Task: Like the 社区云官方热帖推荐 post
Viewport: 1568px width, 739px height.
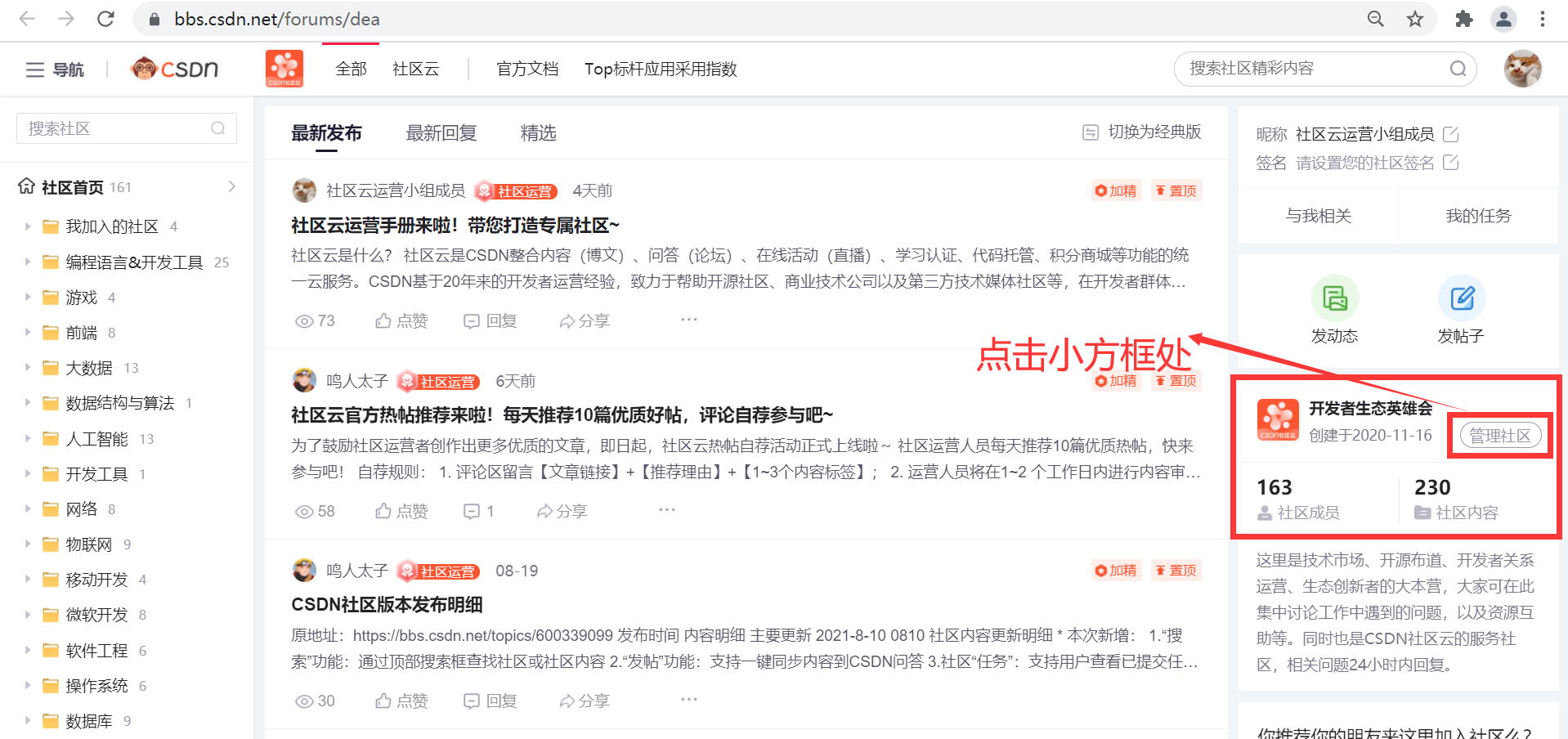Action: 401,511
